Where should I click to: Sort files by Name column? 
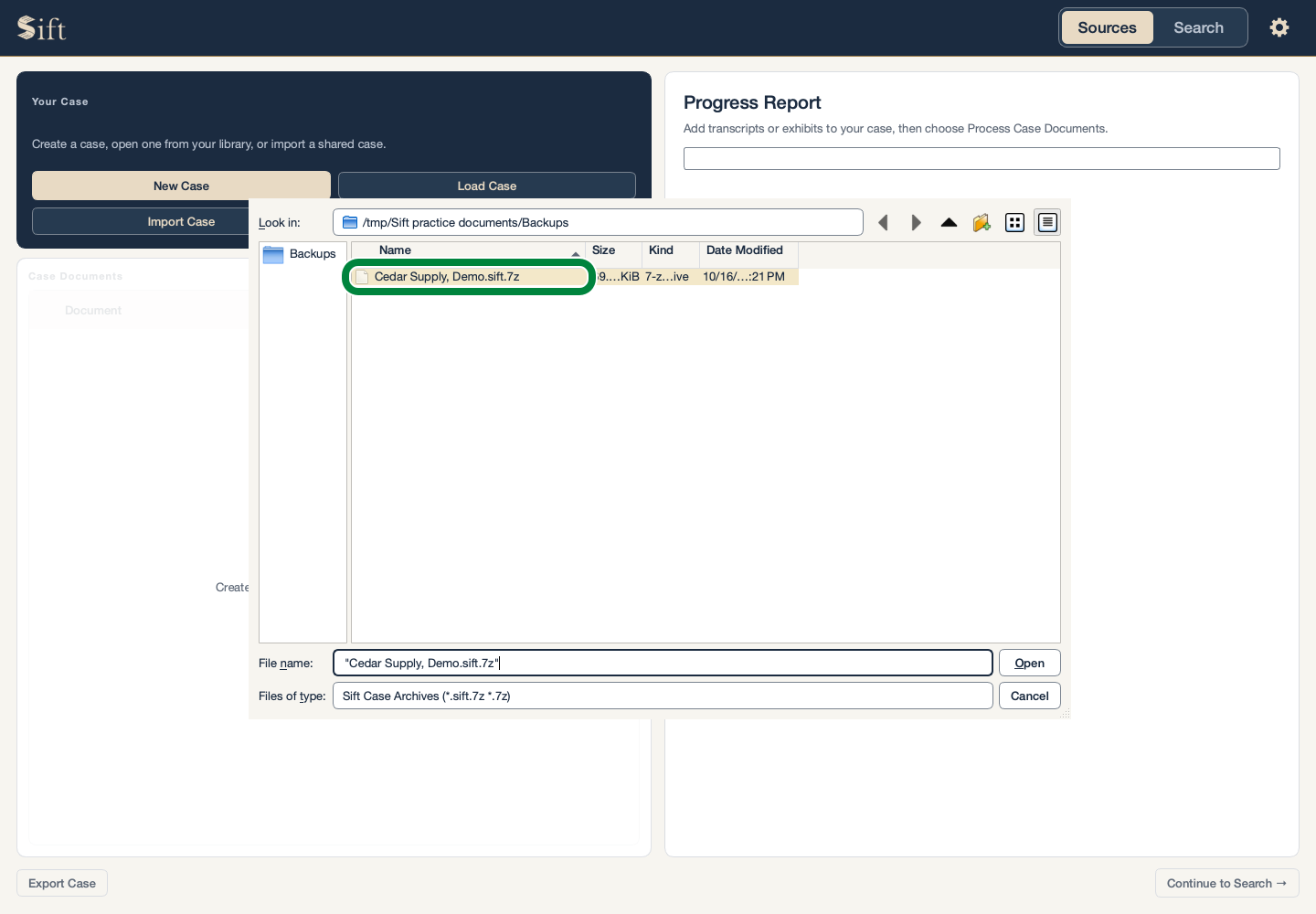coord(468,250)
